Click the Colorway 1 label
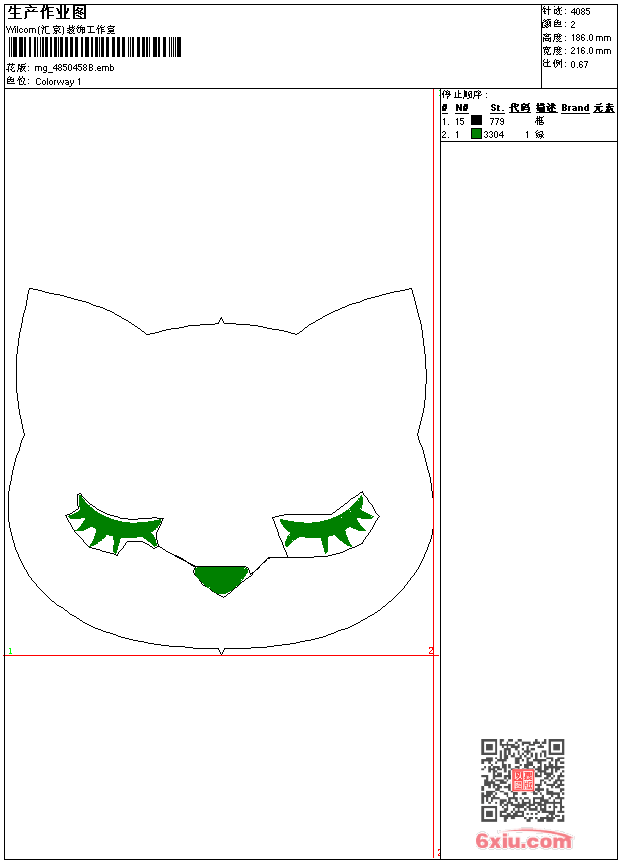 pyautogui.click(x=58, y=82)
